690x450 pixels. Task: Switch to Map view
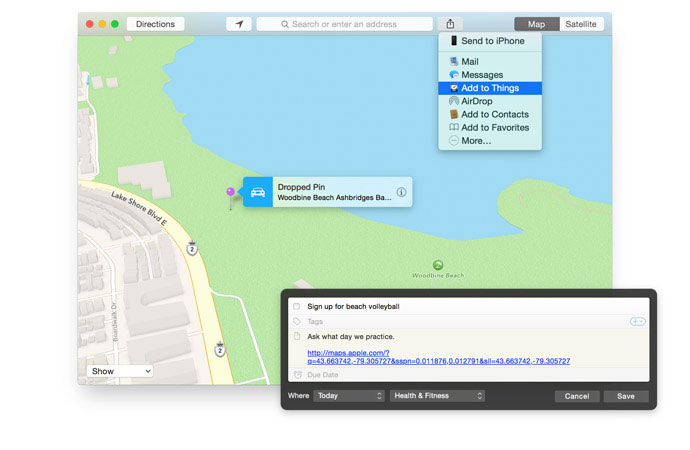pyautogui.click(x=536, y=24)
